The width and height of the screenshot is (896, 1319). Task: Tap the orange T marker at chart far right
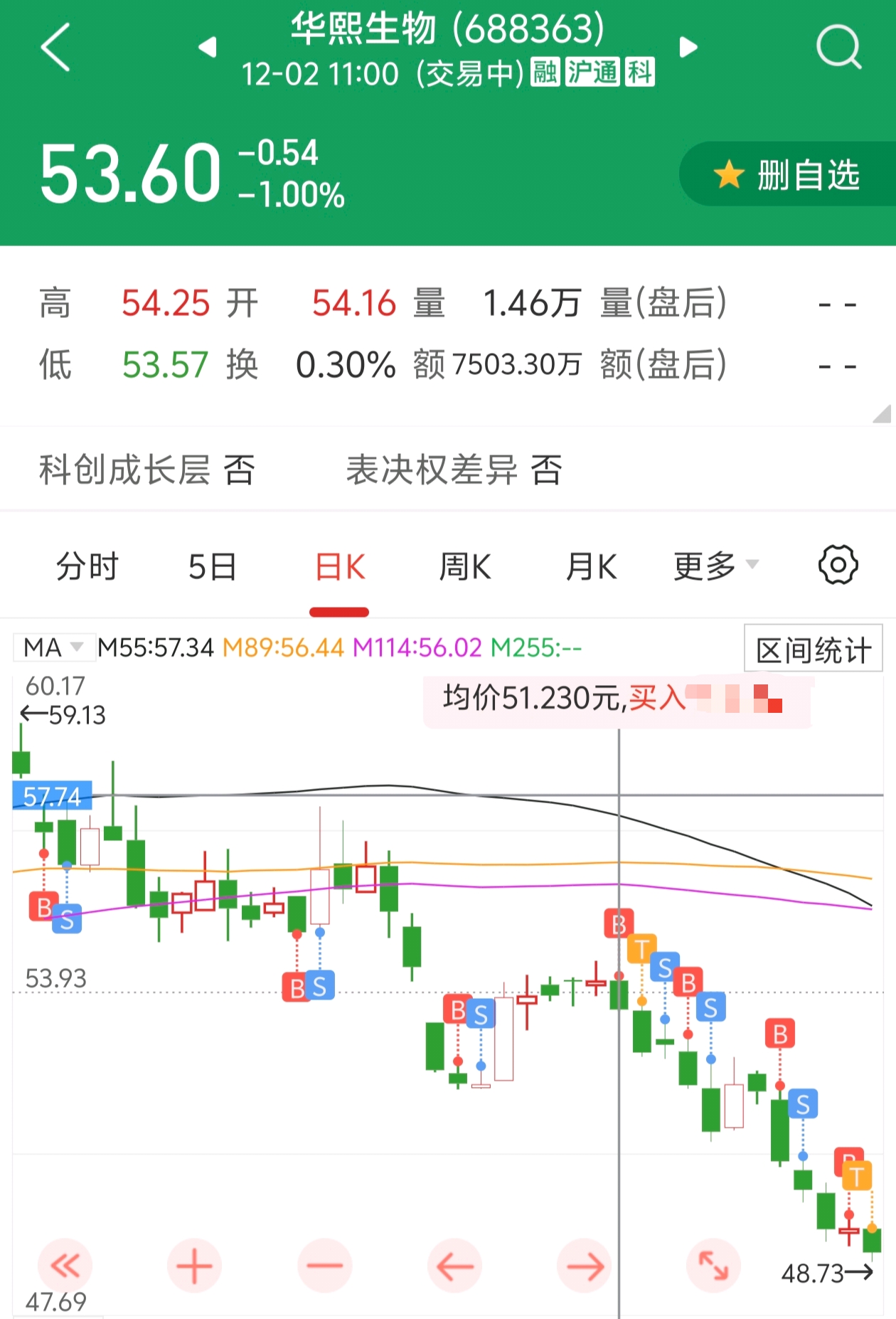pos(857,1176)
